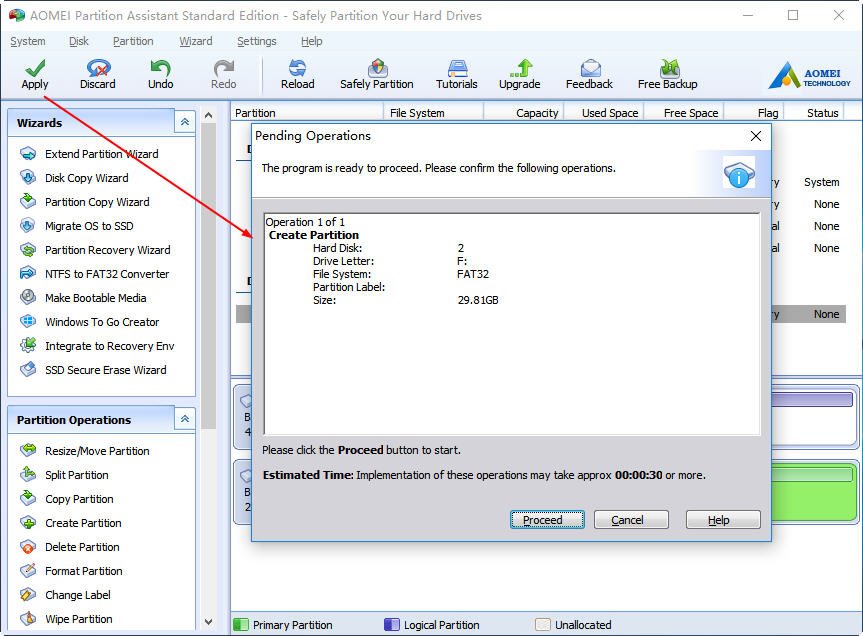Click the sidebar scroll-down arrow
This screenshot has width=863, height=636.
pyautogui.click(x=209, y=622)
